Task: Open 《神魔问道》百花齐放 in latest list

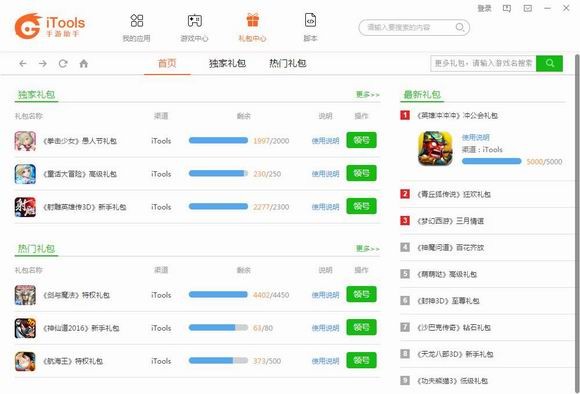Action: [x=450, y=247]
